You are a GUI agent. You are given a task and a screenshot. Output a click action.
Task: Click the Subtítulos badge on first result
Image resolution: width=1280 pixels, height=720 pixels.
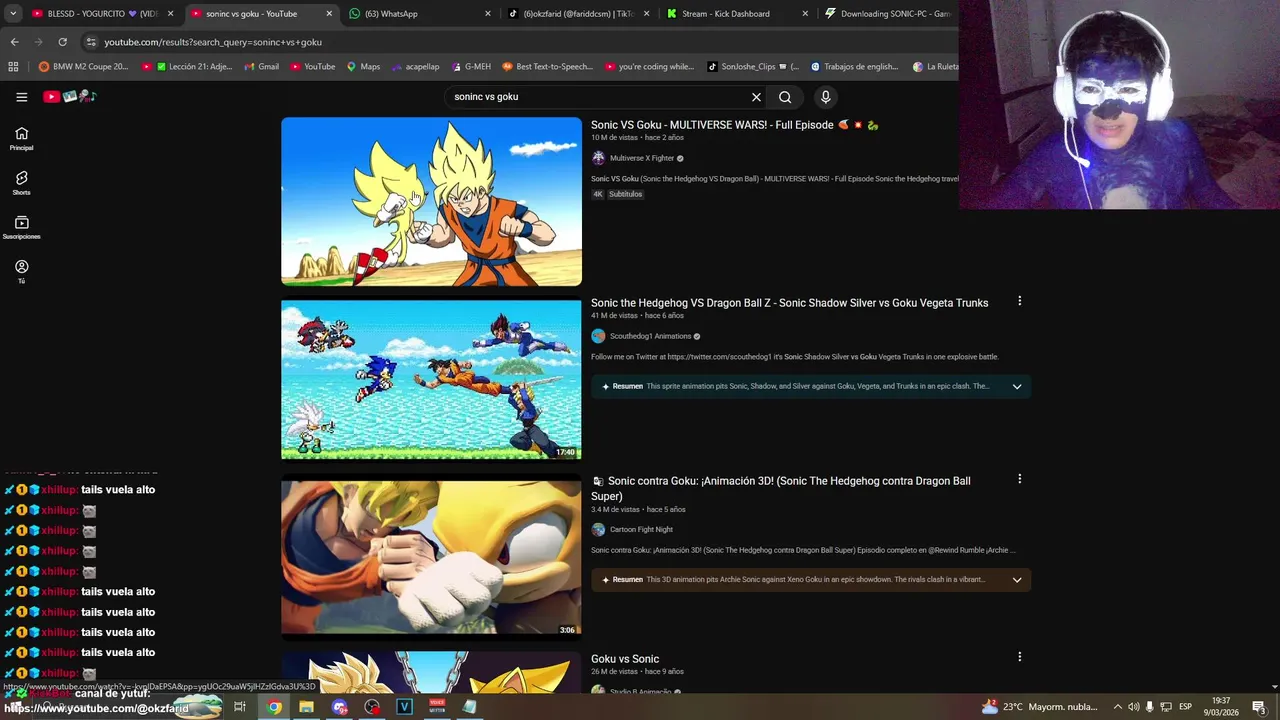click(x=625, y=194)
